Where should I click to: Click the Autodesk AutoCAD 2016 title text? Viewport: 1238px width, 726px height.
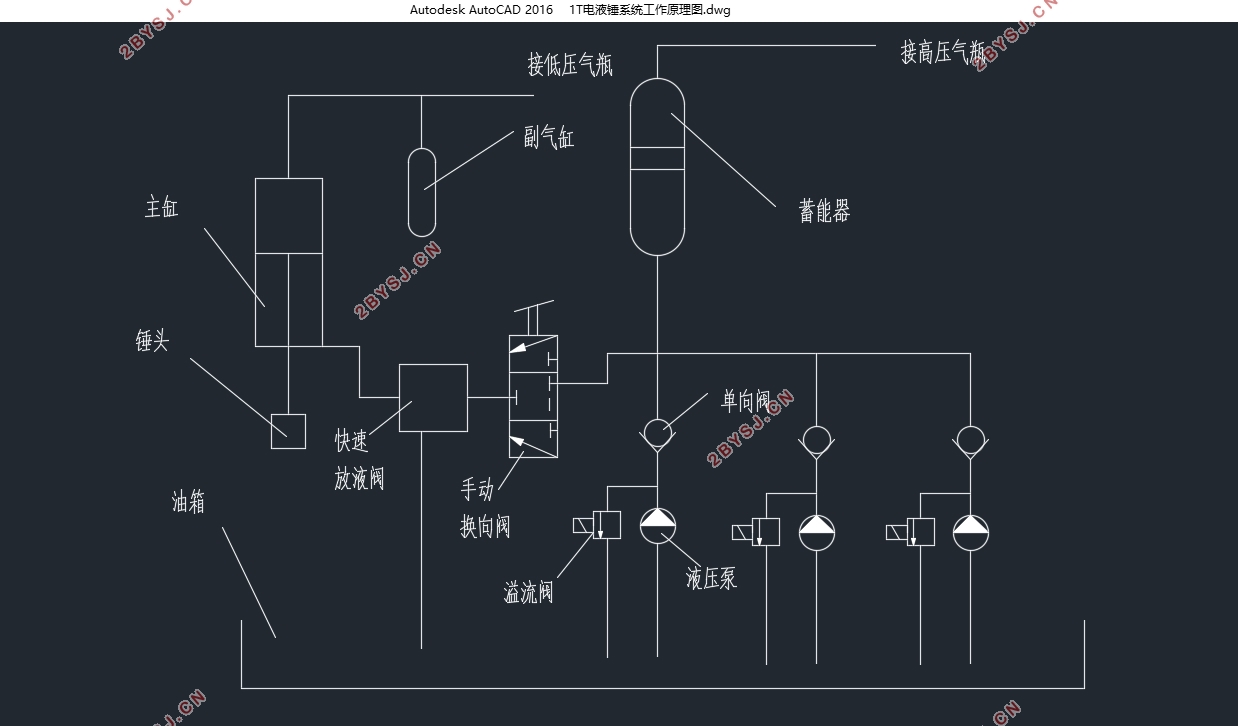pyautogui.click(x=481, y=10)
